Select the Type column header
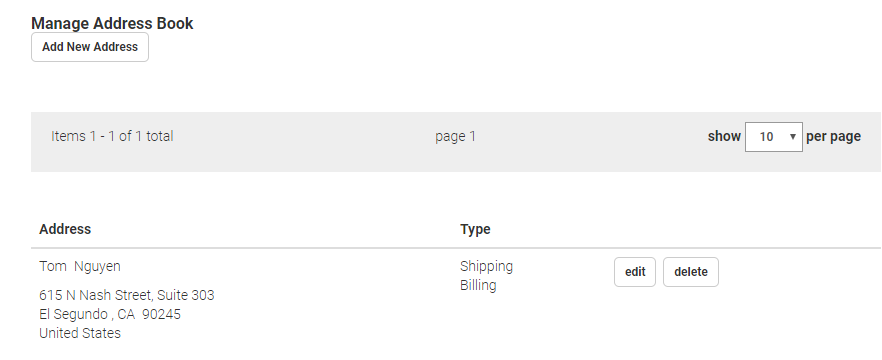The width and height of the screenshot is (882, 360). (475, 229)
